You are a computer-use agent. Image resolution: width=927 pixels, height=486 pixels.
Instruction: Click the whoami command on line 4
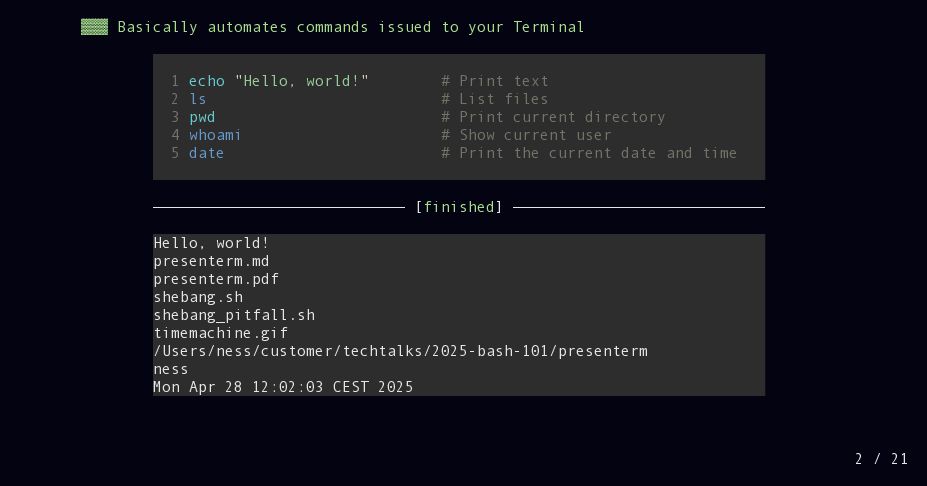[215, 135]
